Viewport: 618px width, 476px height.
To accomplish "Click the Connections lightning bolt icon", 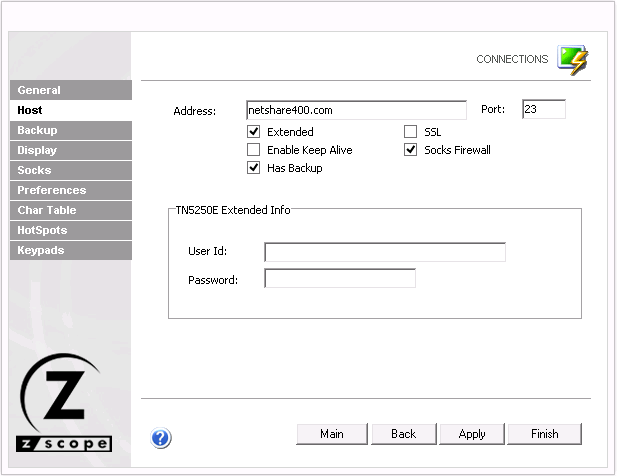I will (x=573, y=60).
